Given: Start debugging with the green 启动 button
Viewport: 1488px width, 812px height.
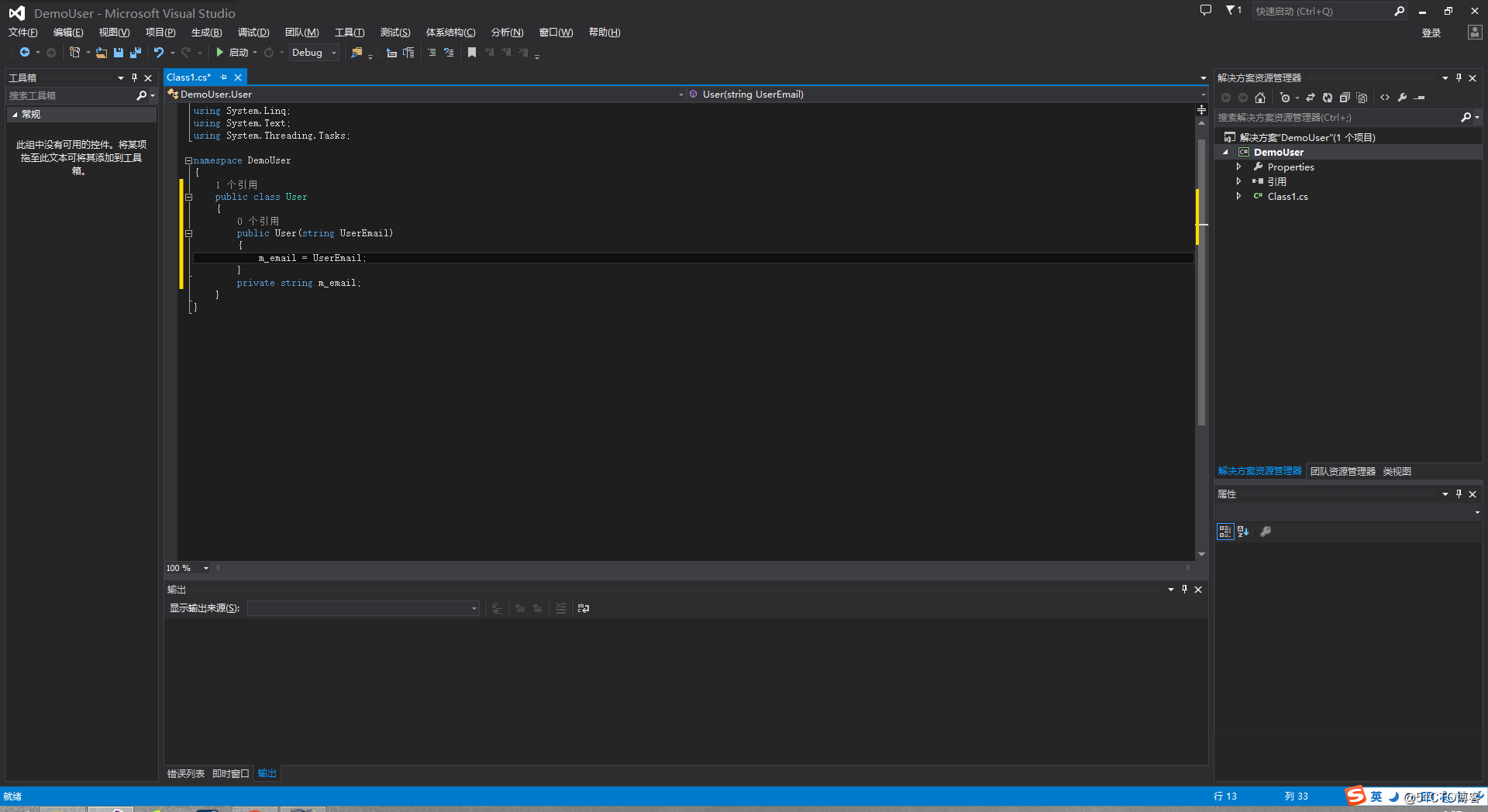Looking at the screenshot, I should pyautogui.click(x=232, y=53).
